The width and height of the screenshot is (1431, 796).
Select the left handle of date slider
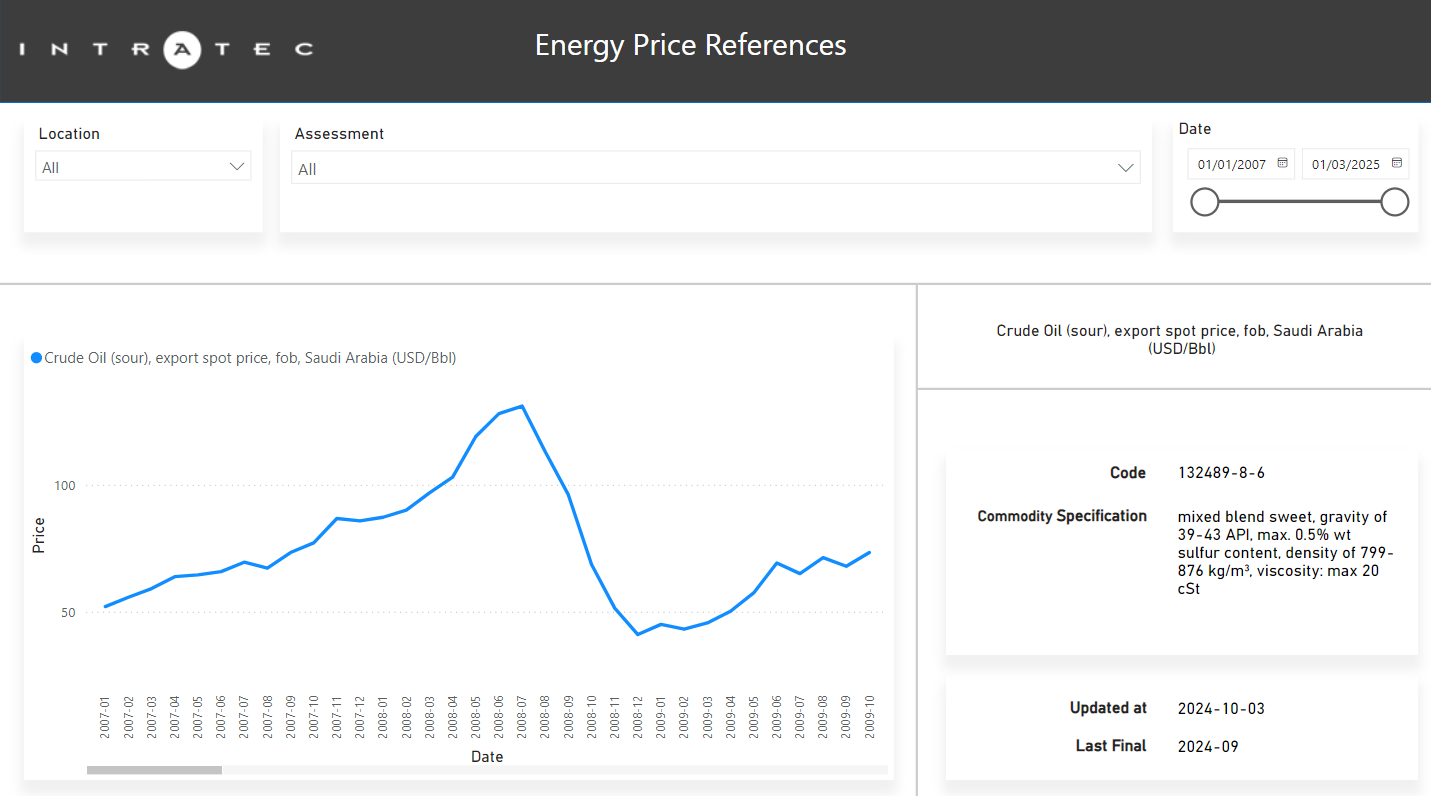point(1205,203)
